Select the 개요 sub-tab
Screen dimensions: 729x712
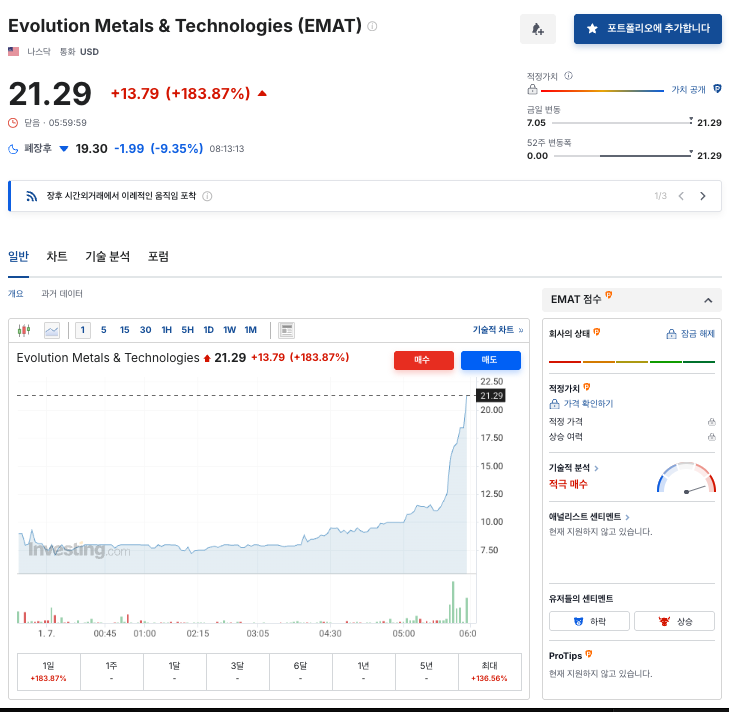16,293
